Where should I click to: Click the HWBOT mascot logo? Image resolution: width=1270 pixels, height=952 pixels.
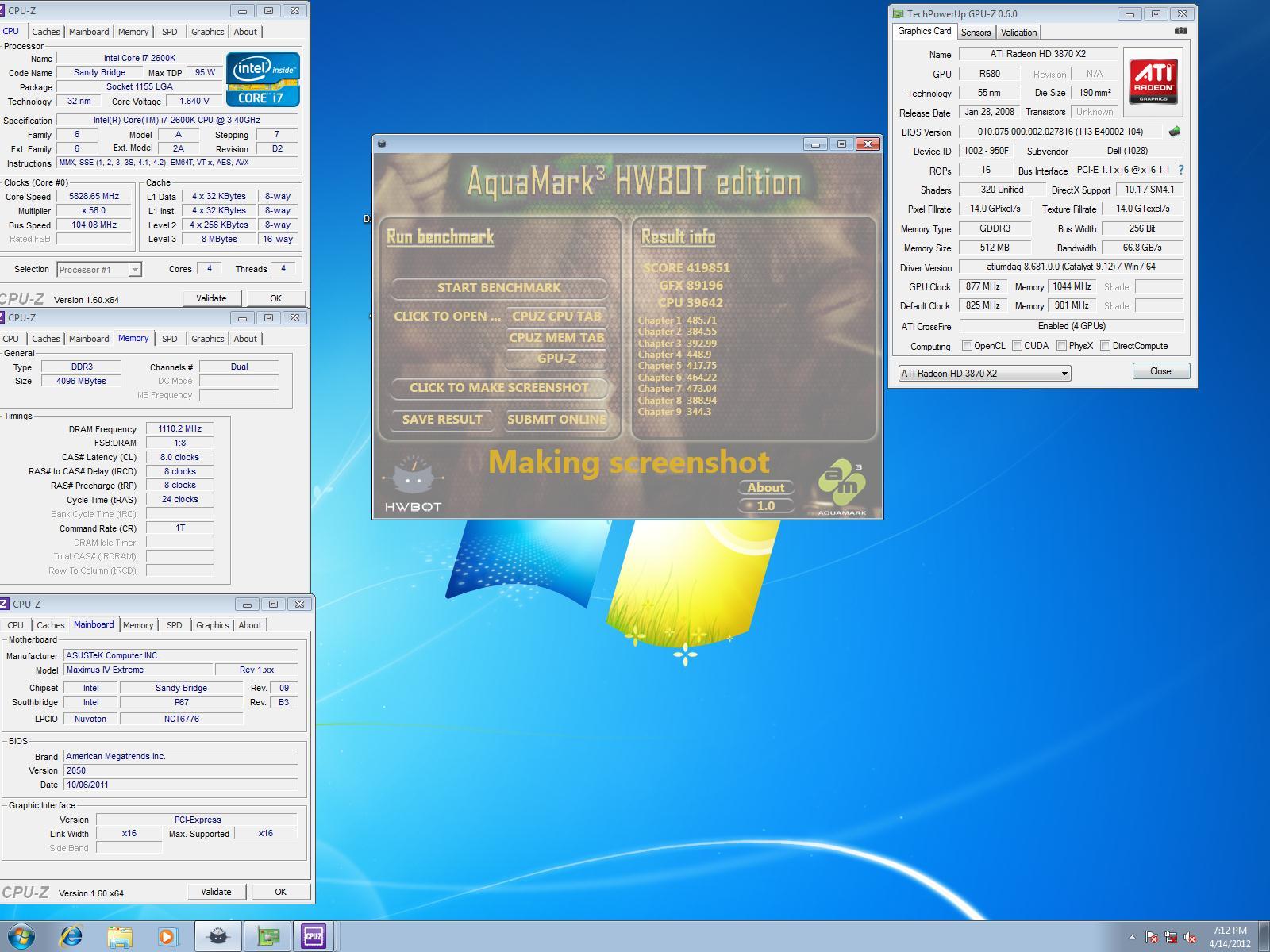[412, 482]
